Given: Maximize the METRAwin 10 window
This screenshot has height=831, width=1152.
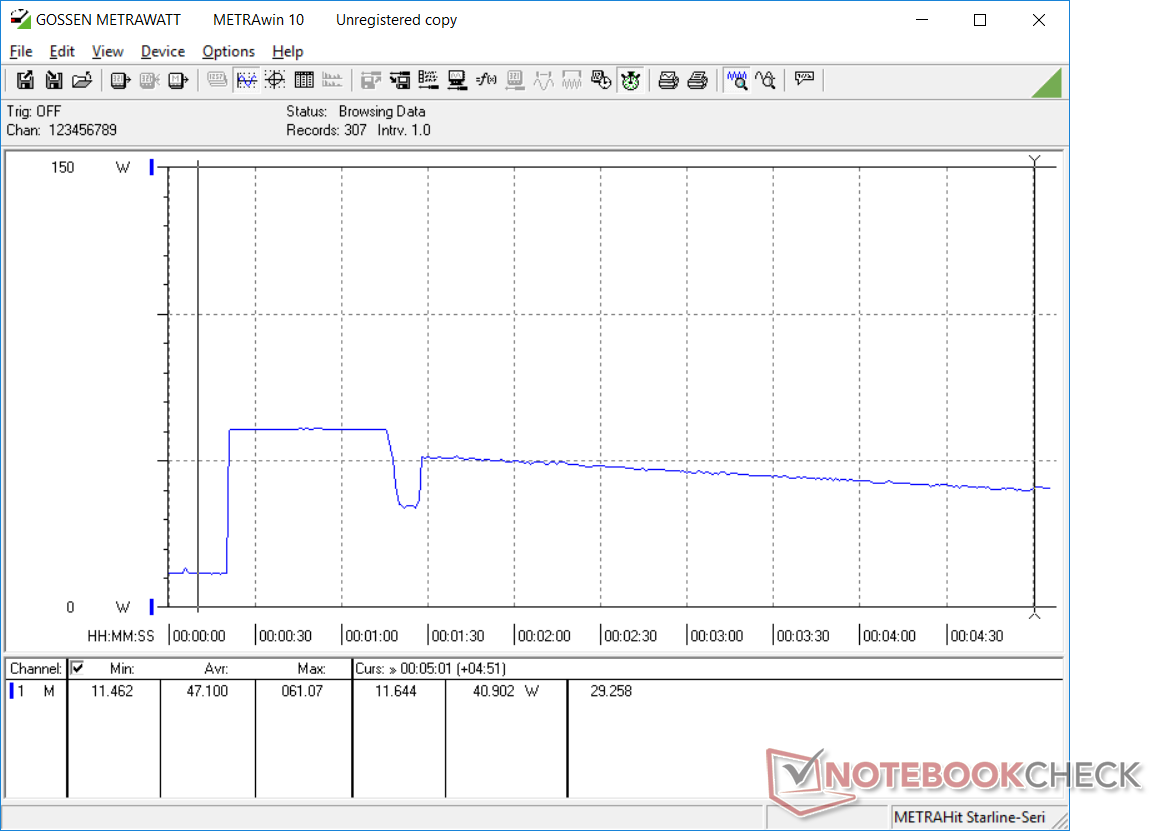Looking at the screenshot, I should coord(979,20).
